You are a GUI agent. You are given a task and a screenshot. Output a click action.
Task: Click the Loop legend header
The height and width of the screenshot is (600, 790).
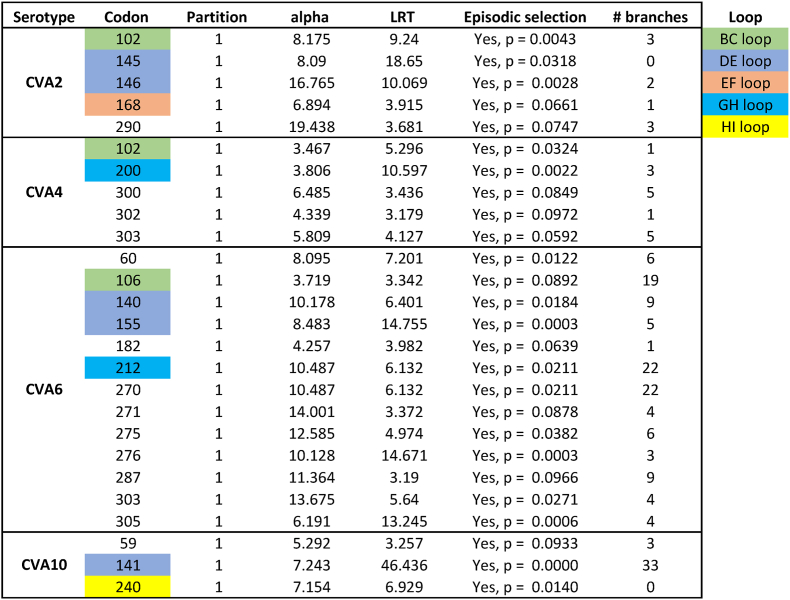click(745, 18)
